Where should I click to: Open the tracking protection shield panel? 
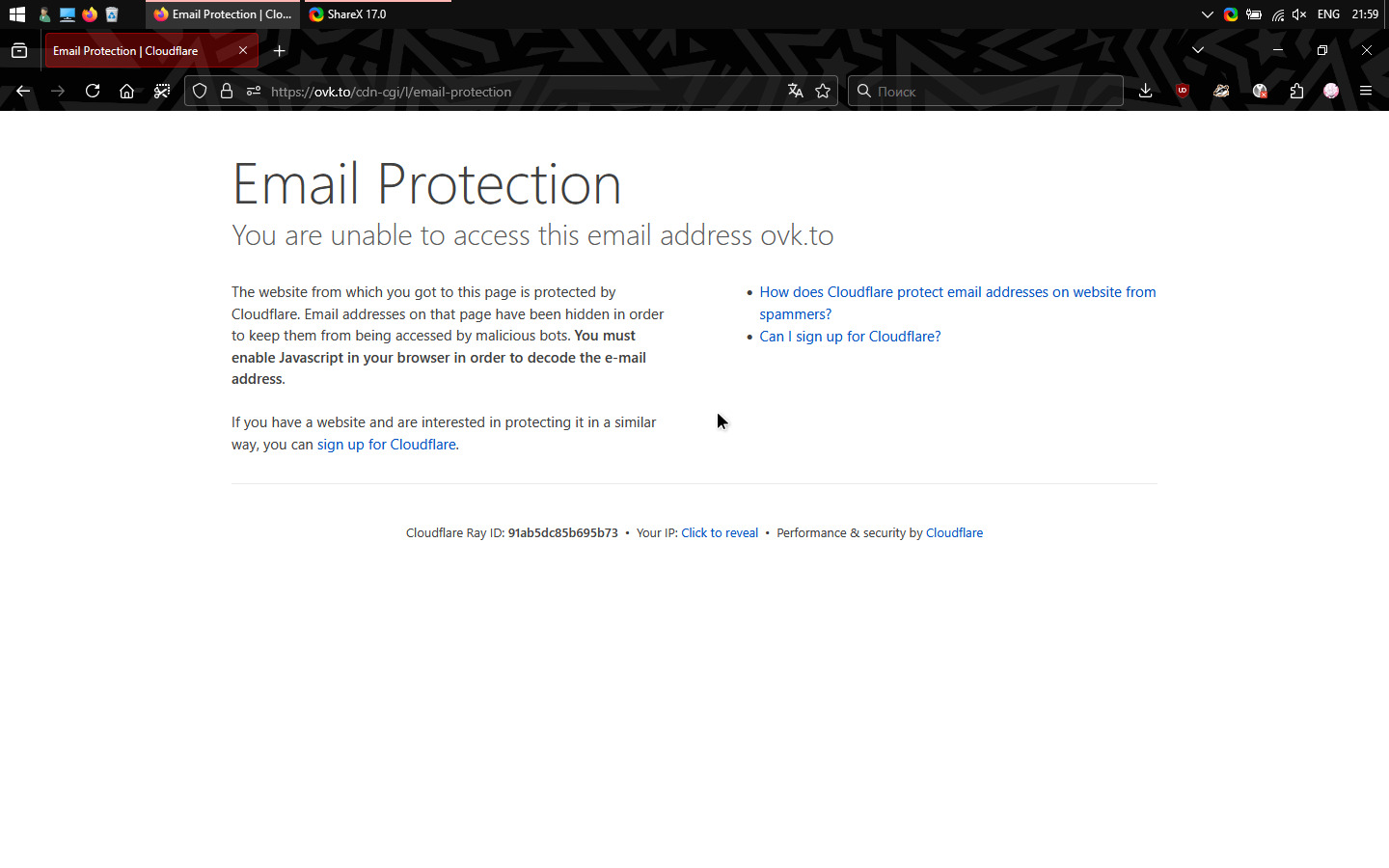[200, 91]
